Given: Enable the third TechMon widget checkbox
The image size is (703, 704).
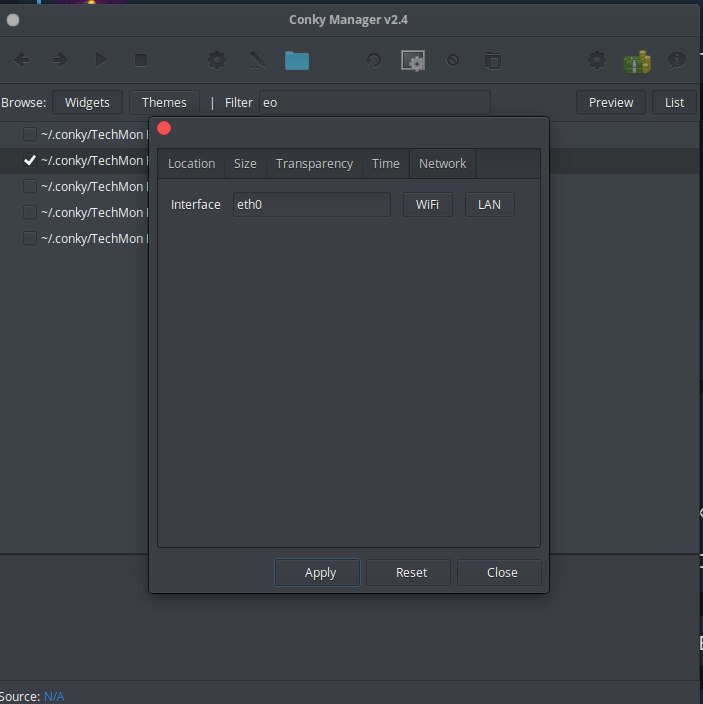Looking at the screenshot, I should click(30, 186).
